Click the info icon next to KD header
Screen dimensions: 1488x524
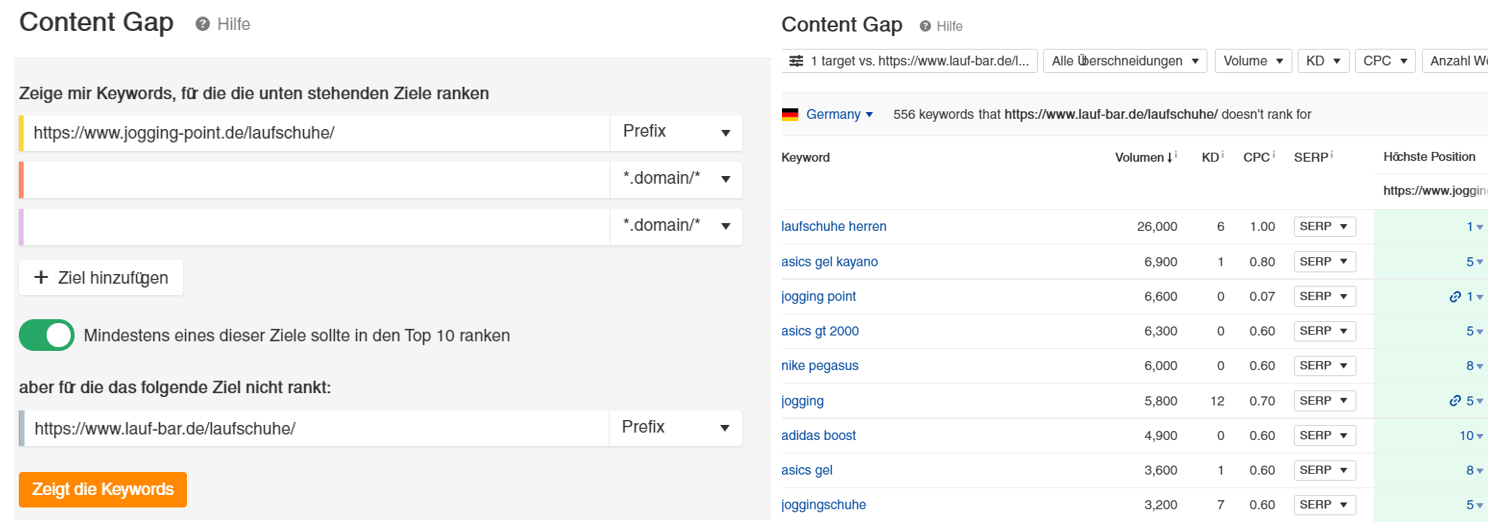point(1222,156)
